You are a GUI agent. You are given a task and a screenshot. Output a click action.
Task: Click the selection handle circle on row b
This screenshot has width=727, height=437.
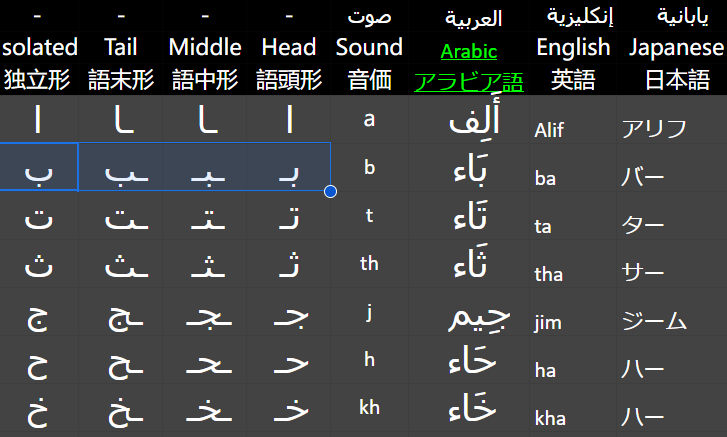click(331, 191)
